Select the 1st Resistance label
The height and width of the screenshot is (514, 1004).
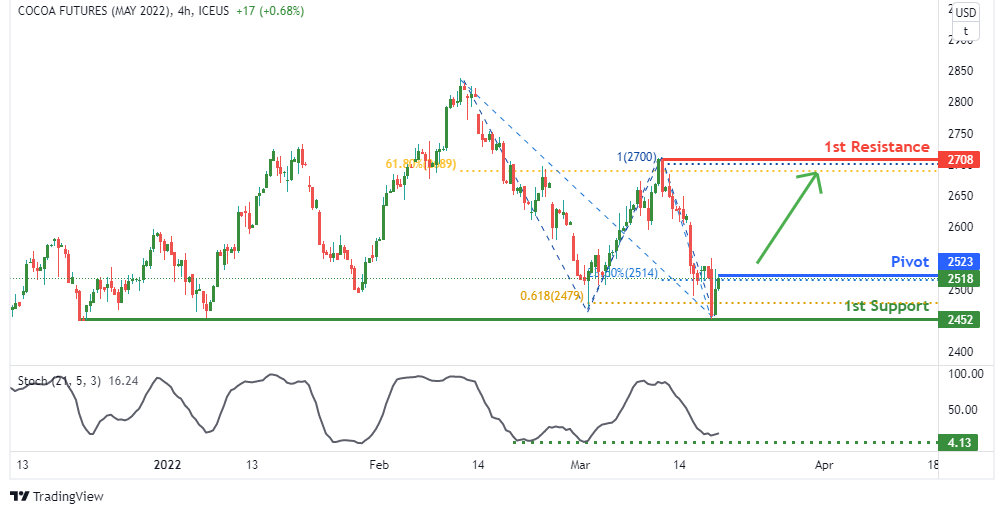876,147
